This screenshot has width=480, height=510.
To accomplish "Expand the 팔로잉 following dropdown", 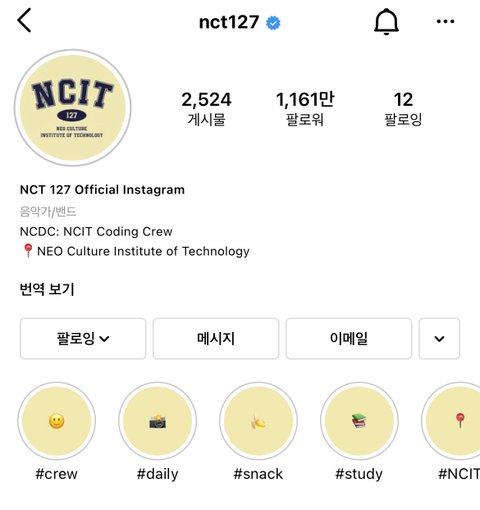I will 83,339.
